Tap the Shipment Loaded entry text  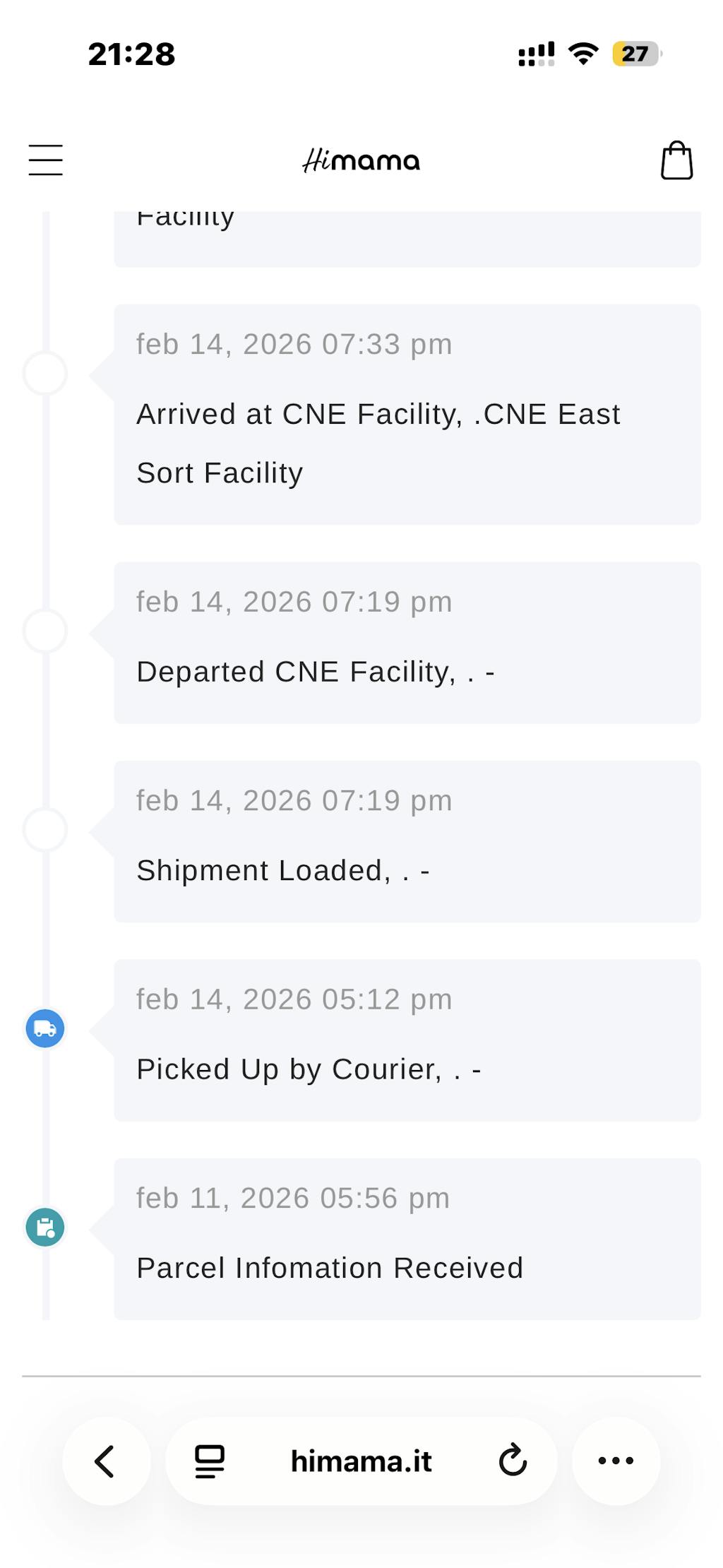(282, 870)
